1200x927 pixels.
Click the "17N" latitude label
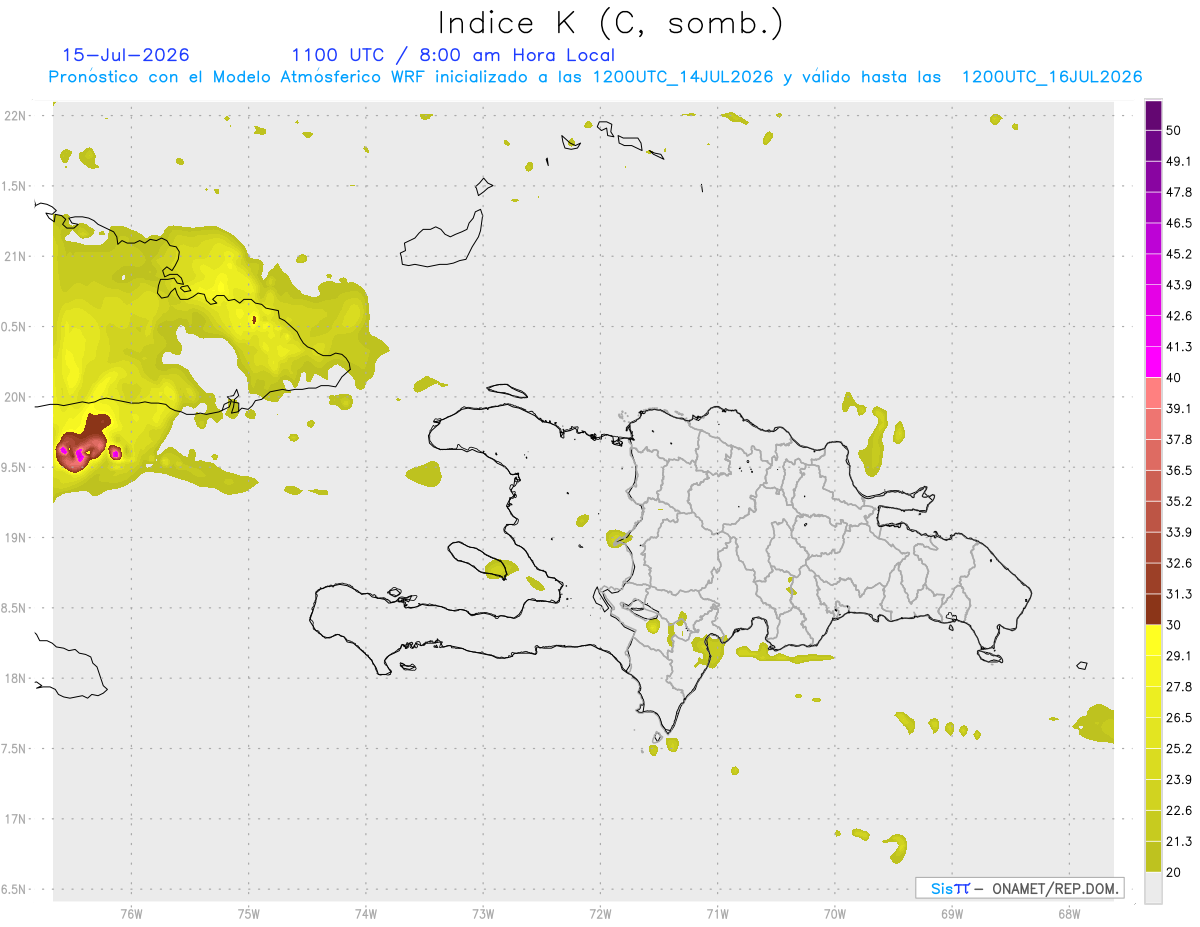point(15,819)
